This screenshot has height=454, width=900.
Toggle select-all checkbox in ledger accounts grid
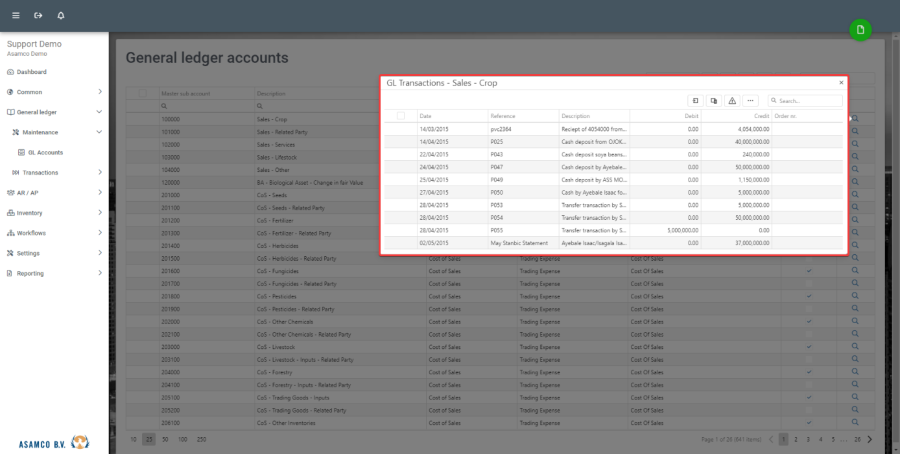coord(142,93)
